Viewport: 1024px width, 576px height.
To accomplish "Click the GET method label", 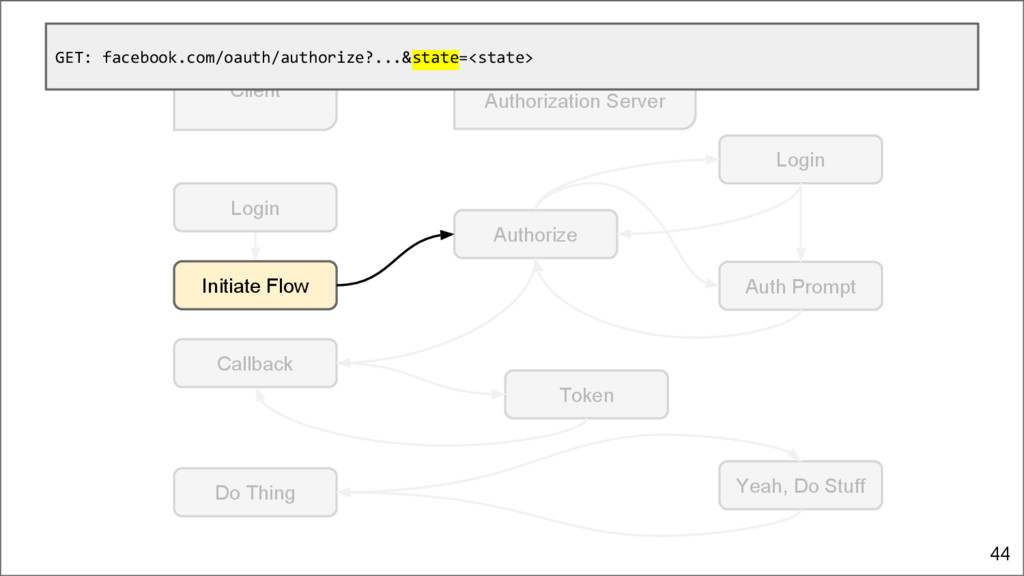I will click(72, 58).
